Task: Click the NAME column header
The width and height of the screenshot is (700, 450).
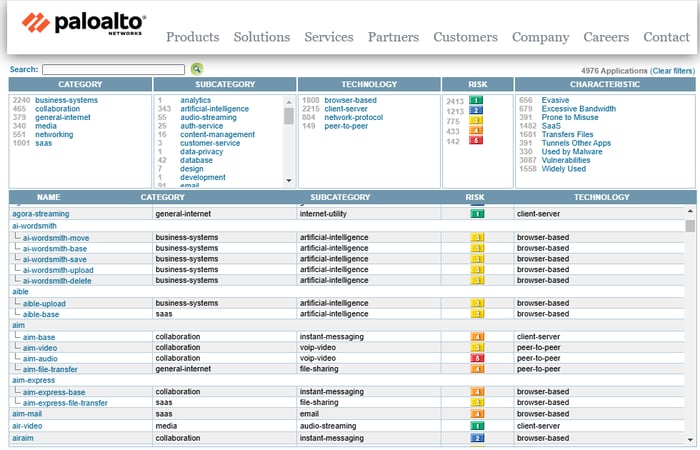Action: pyautogui.click(x=49, y=197)
